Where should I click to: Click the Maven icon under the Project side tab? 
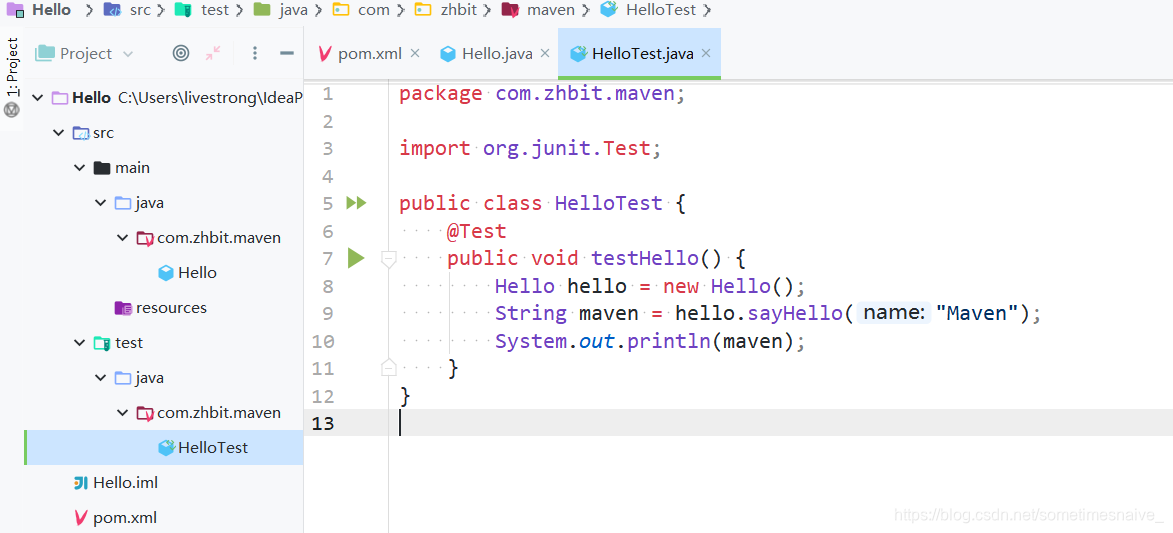click(x=11, y=111)
